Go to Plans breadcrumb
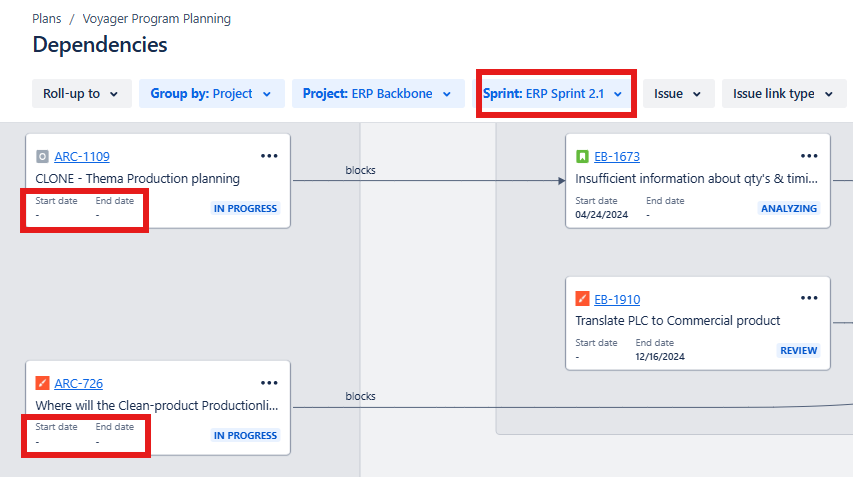The height and width of the screenshot is (477, 853). [47, 19]
